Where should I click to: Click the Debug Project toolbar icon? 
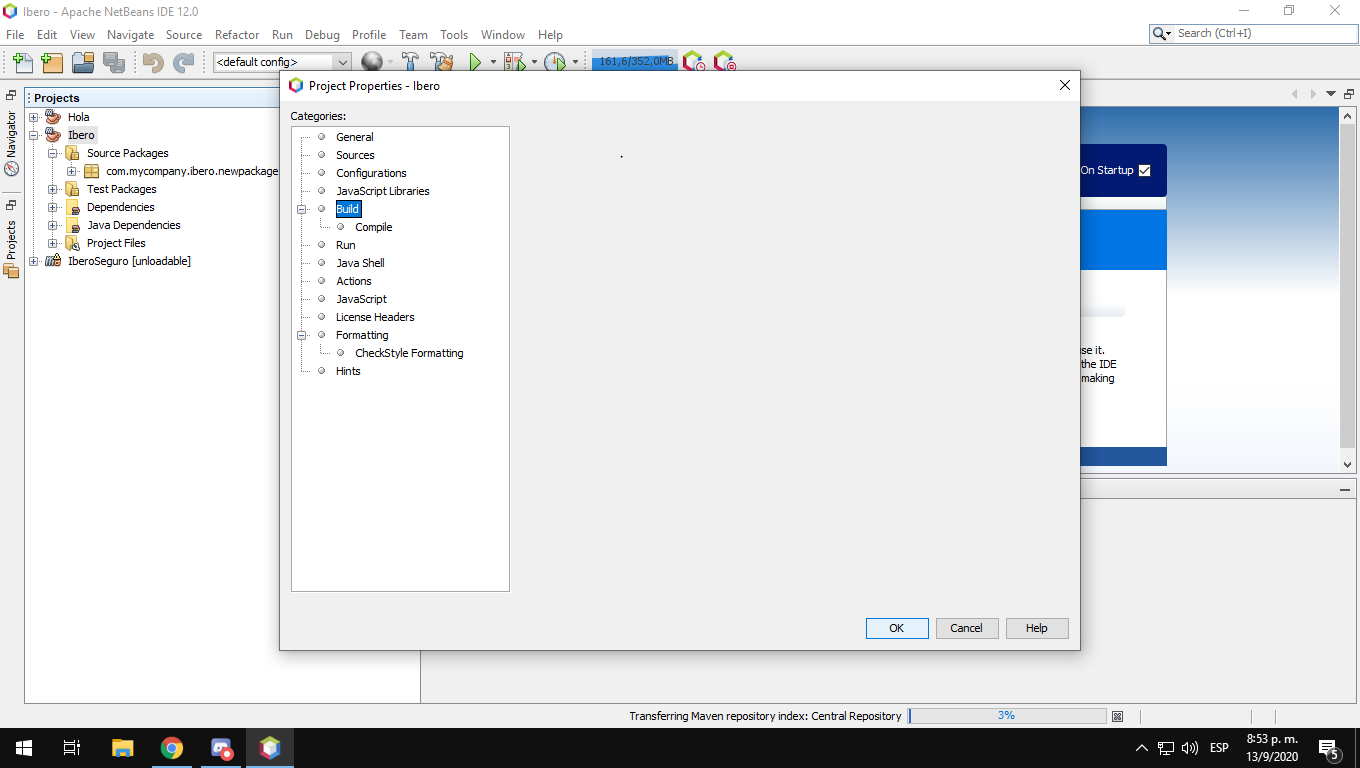(x=514, y=62)
